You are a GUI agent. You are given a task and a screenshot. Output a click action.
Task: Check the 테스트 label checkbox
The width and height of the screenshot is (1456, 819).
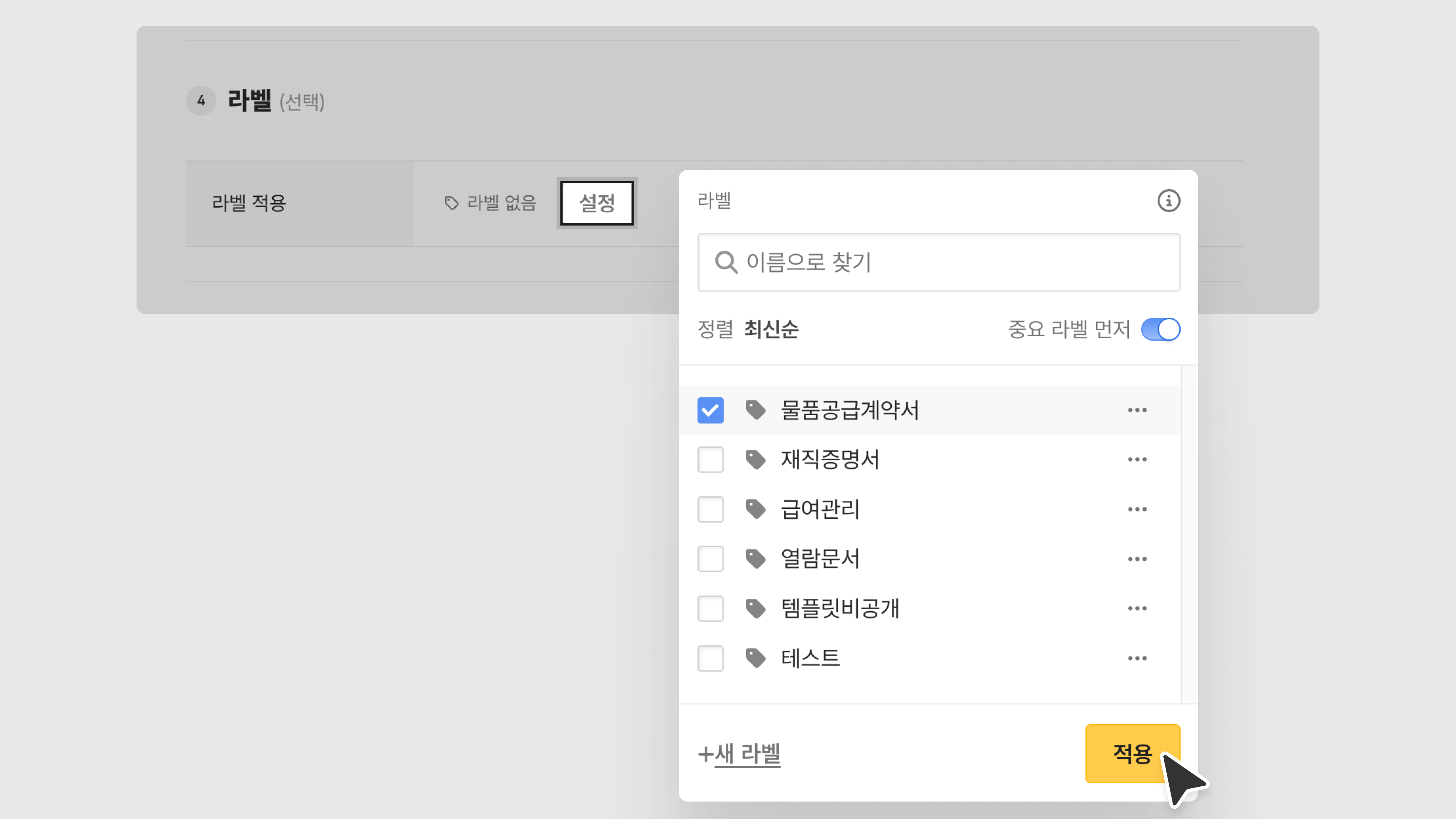tap(710, 658)
